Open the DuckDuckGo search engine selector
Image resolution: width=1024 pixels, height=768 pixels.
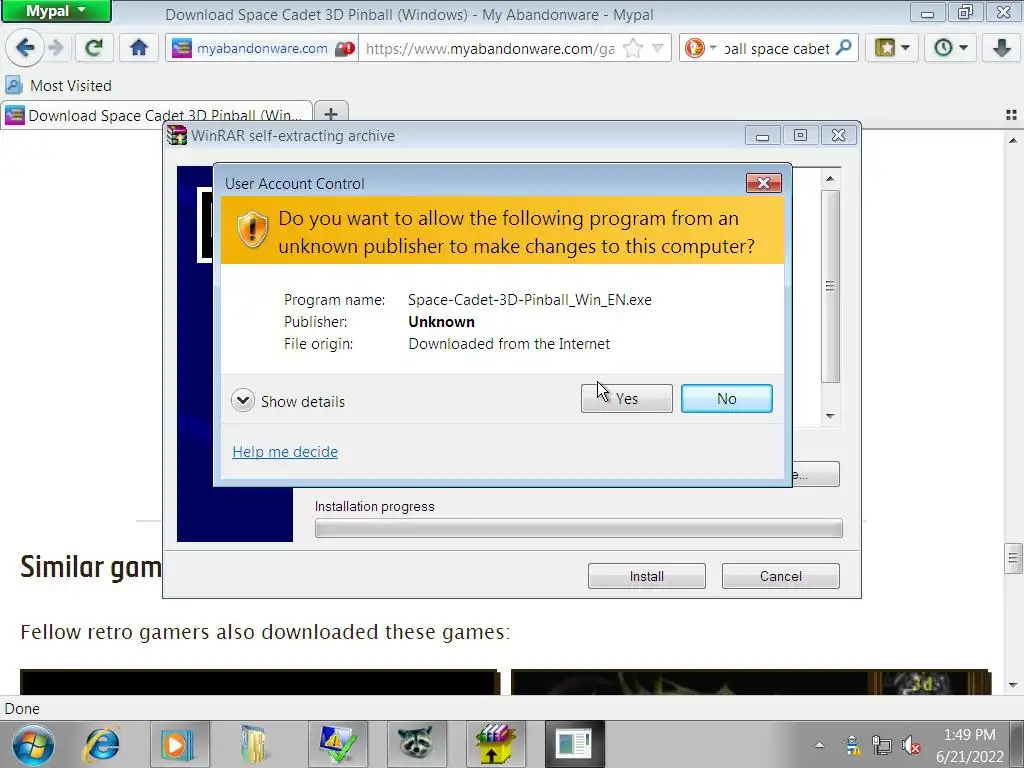click(x=701, y=48)
